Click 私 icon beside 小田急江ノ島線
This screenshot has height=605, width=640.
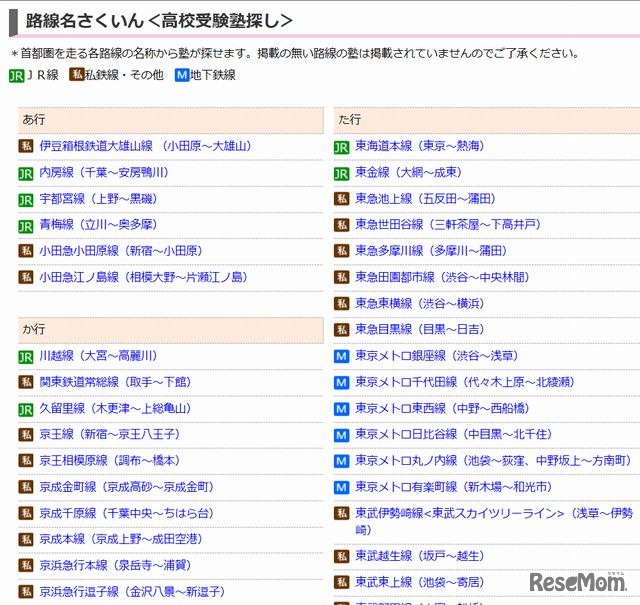click(26, 277)
